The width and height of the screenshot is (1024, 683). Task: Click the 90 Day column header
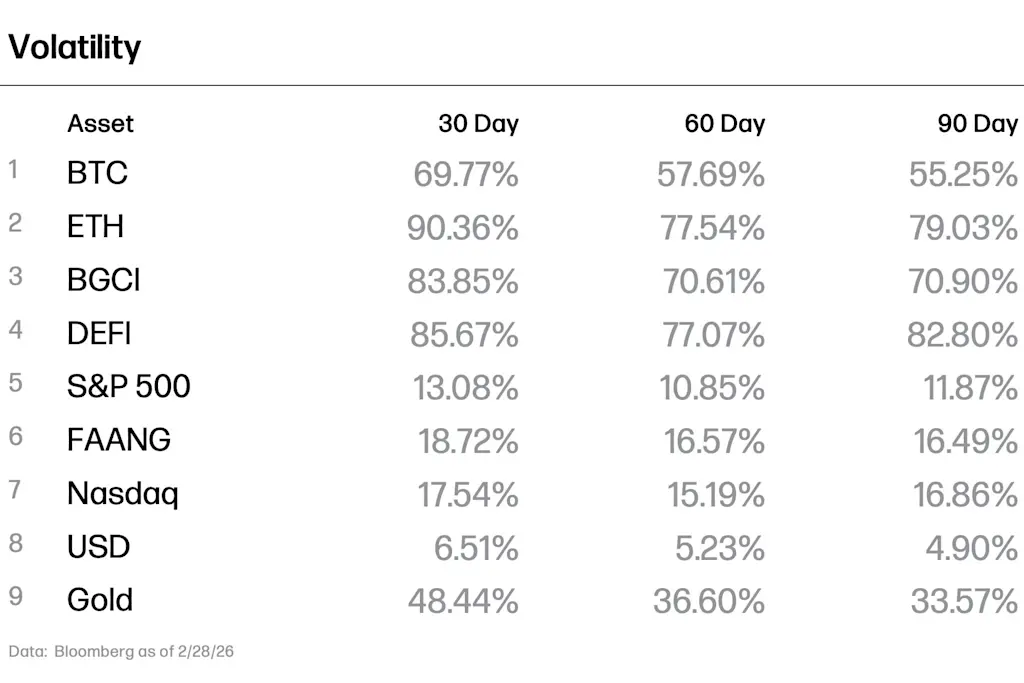[978, 123]
